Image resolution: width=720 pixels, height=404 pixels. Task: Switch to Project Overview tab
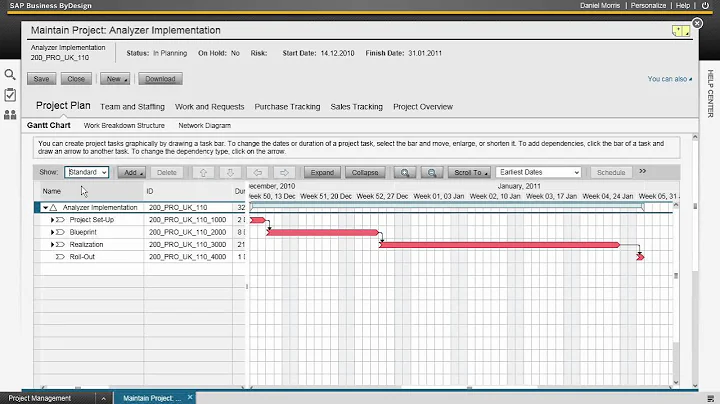(423, 107)
